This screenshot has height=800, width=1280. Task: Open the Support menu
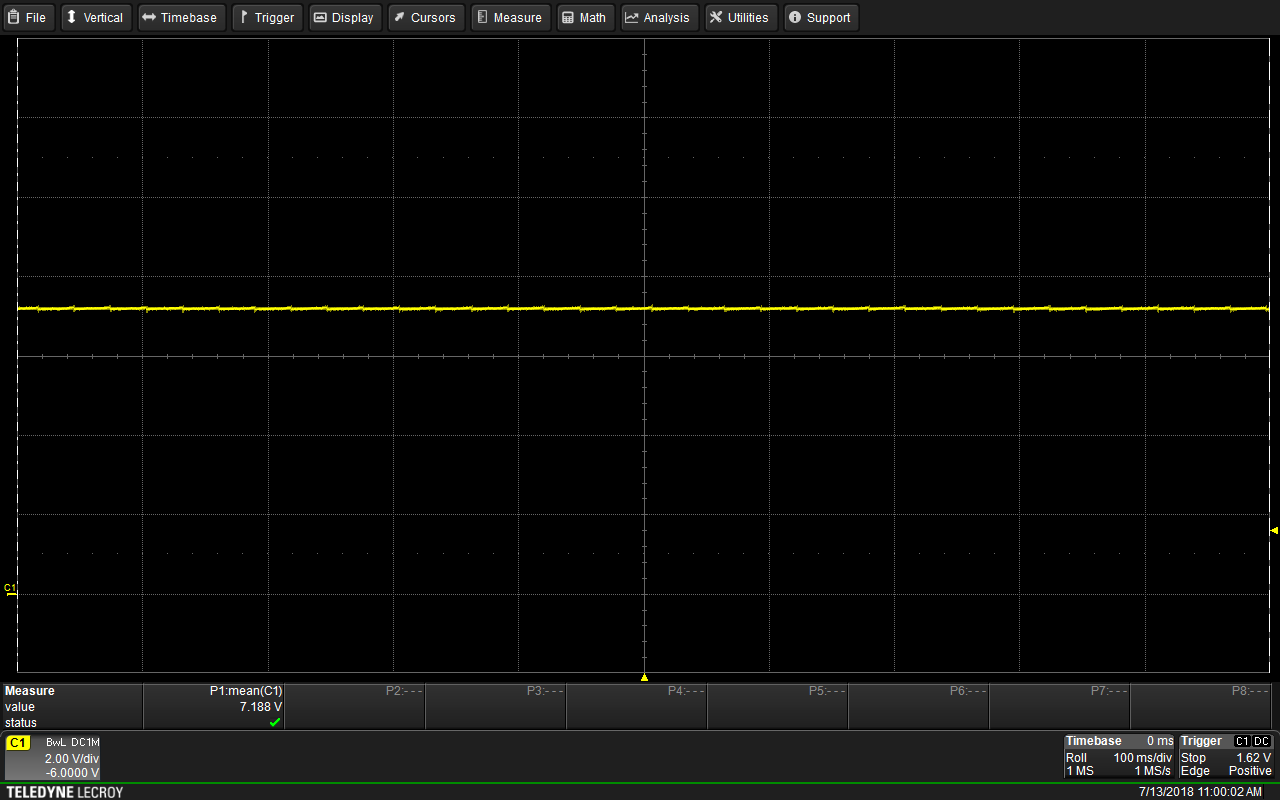pos(820,17)
